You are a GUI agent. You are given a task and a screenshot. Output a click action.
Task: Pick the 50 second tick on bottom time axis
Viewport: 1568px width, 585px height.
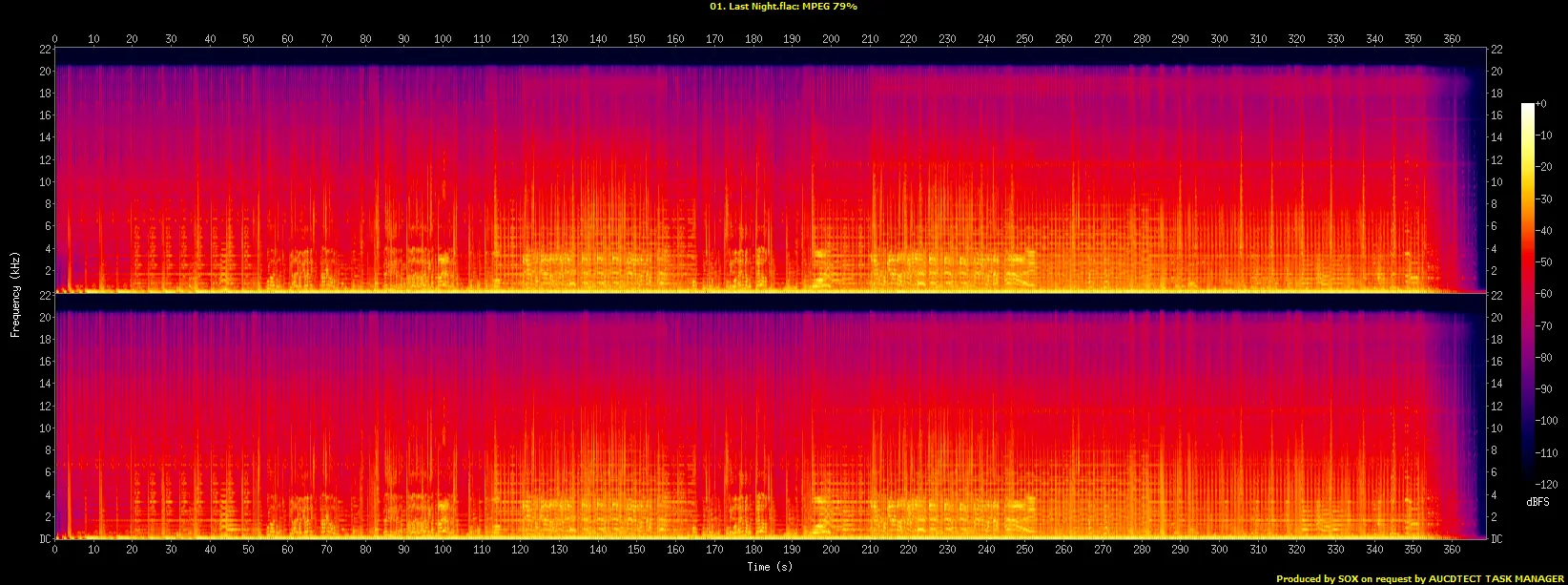(248, 549)
